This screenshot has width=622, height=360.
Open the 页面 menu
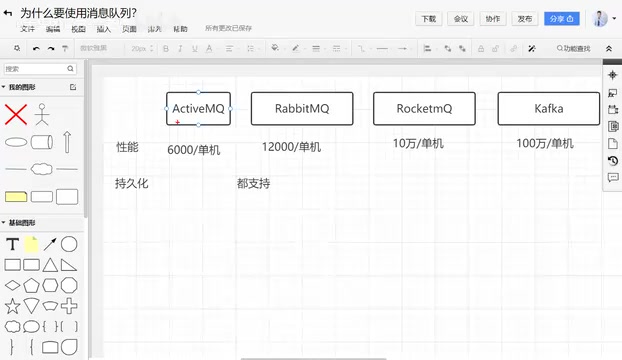129,29
